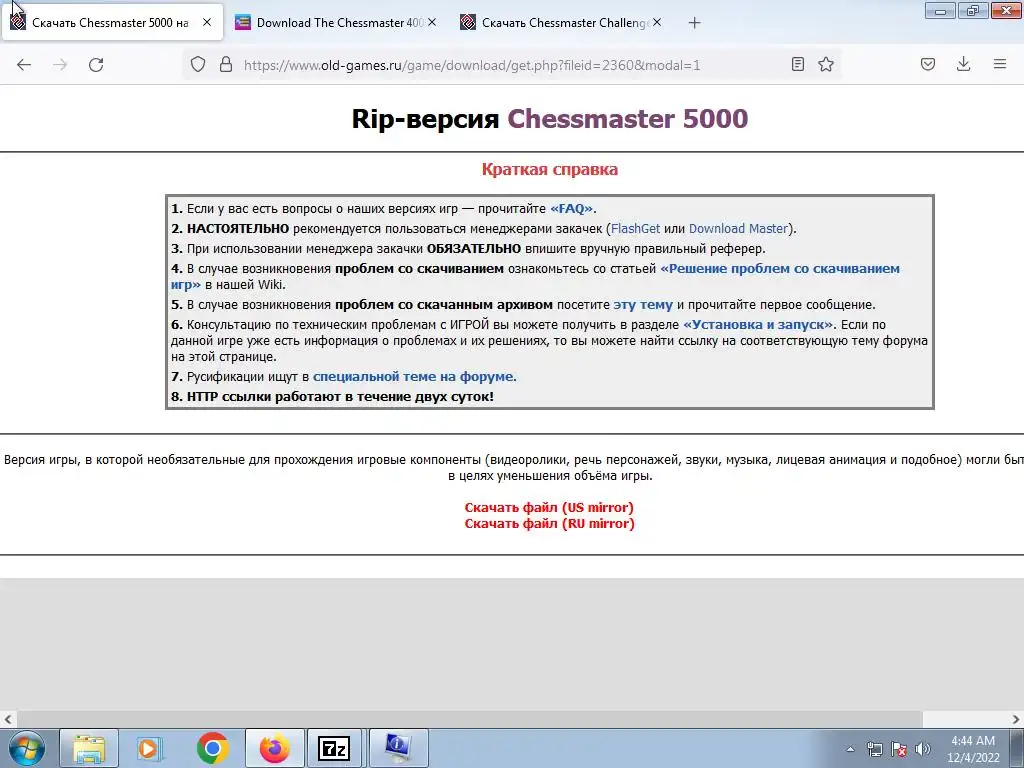View site security lock information
The image size is (1024, 768).
tap(226, 64)
